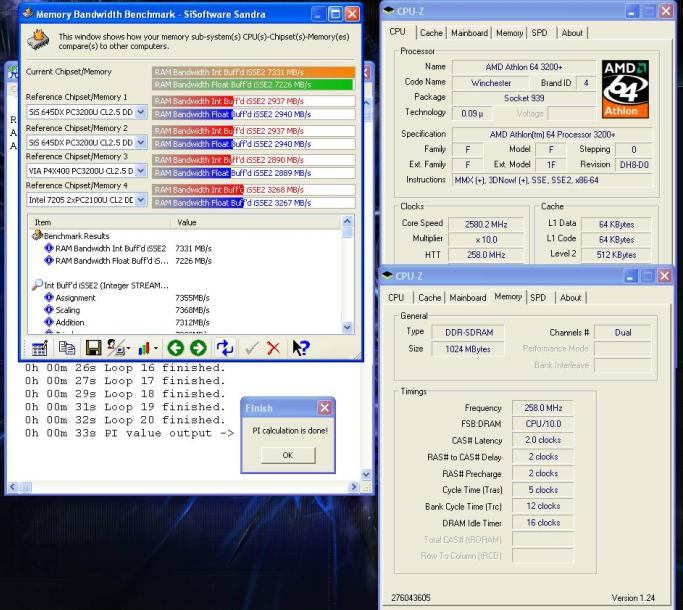The height and width of the screenshot is (610, 683).
Task: Open Reference Chipset/Memory 4 Intel 7205 dropdown
Action: pos(141,200)
